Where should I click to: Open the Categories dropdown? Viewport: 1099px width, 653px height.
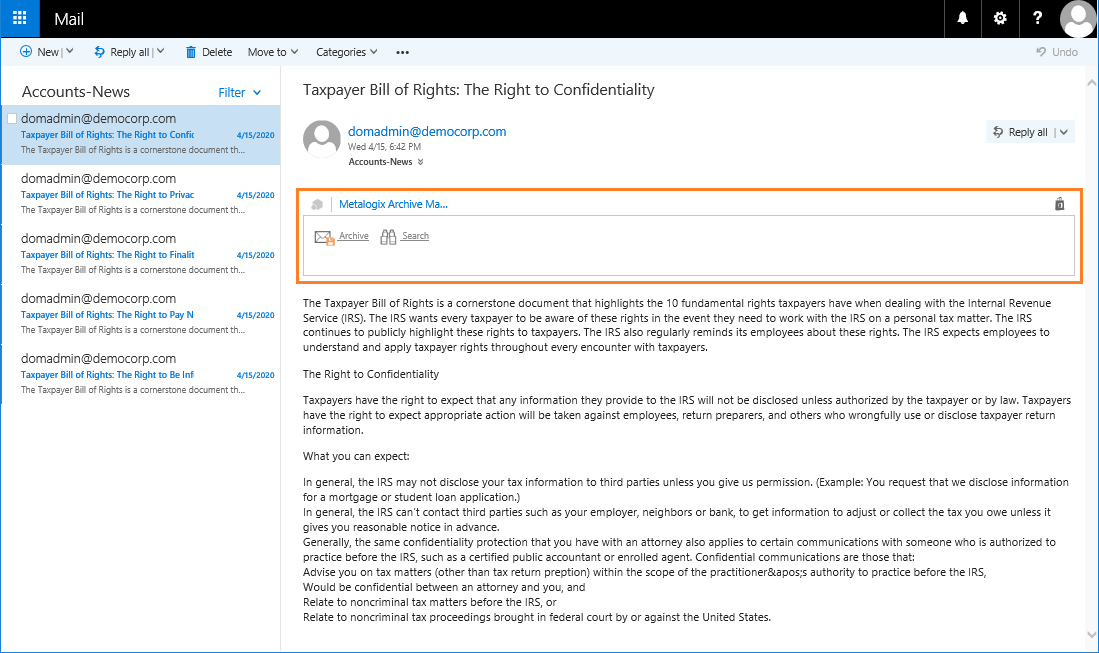(346, 52)
